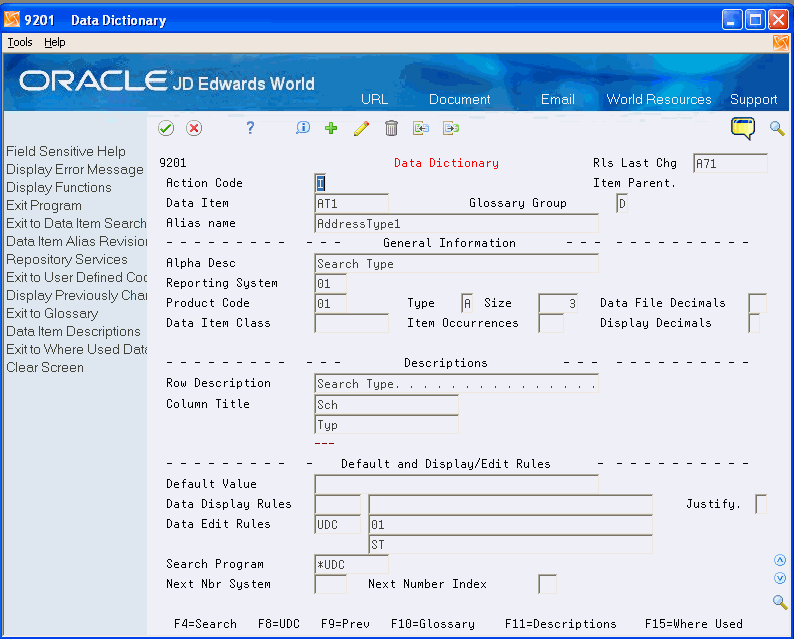Open the Tools menu
This screenshot has width=794, height=639.
(x=20, y=43)
